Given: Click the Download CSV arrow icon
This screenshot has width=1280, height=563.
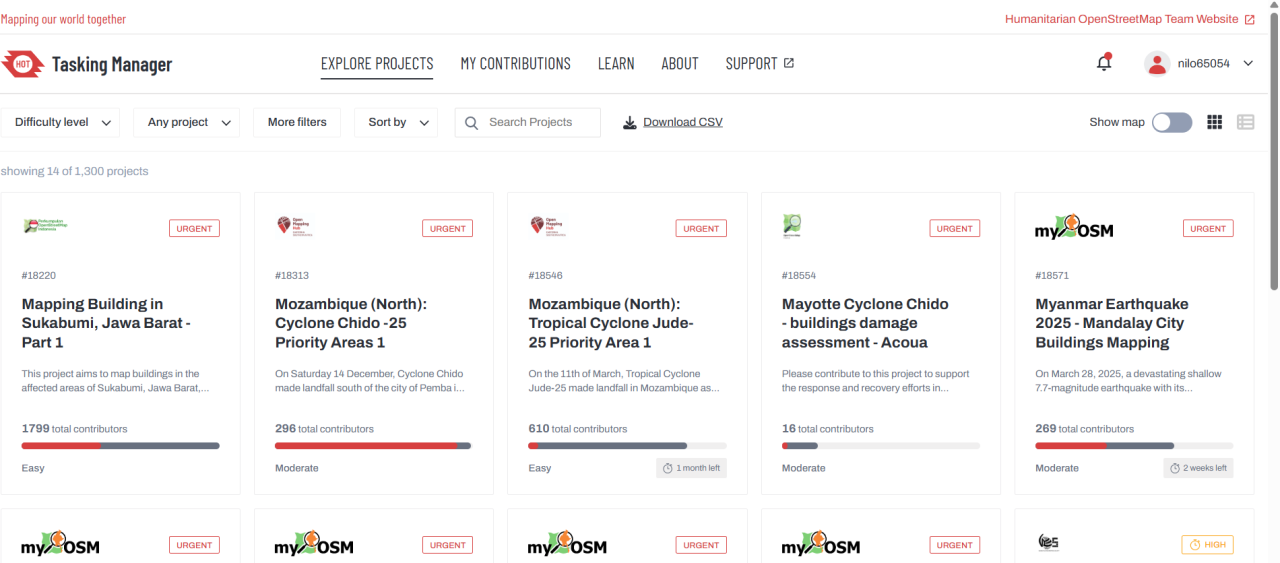Looking at the screenshot, I should point(629,123).
